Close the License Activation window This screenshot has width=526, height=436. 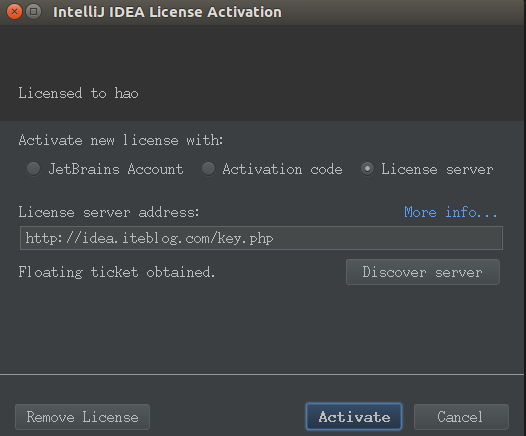pyautogui.click(x=14, y=12)
